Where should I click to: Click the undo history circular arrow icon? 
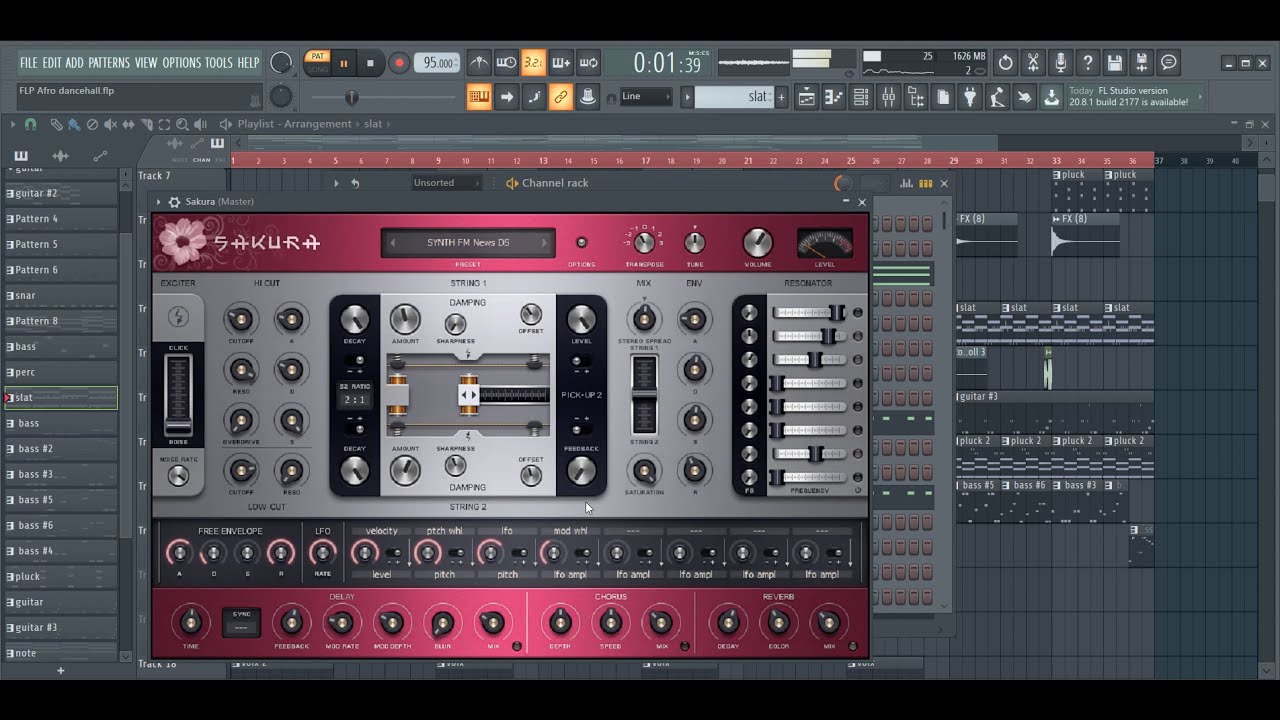(1005, 63)
